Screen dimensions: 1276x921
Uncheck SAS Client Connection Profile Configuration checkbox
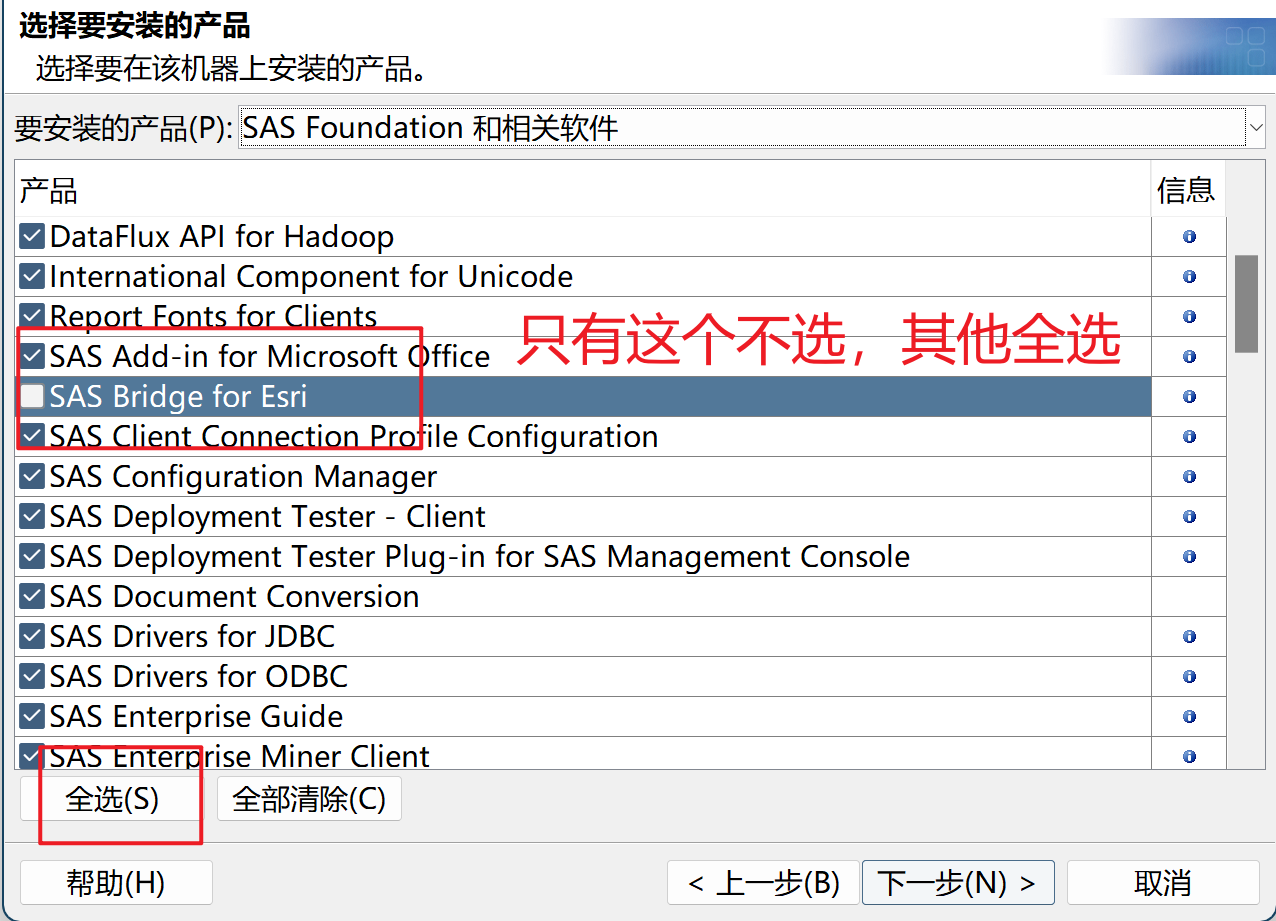32,437
